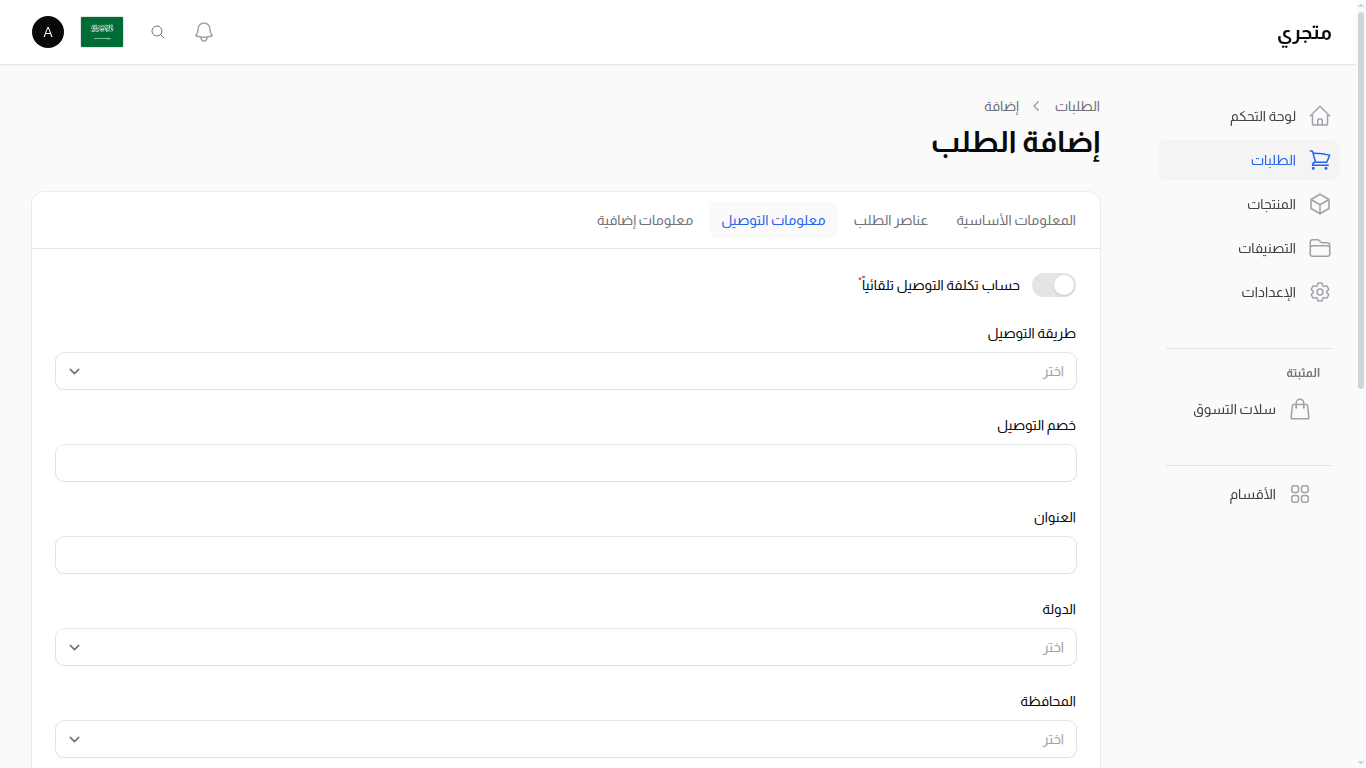This screenshot has height=768, width=1366.
Task: Switch to the المعلومات الأساسية tab
Action: (x=1016, y=220)
